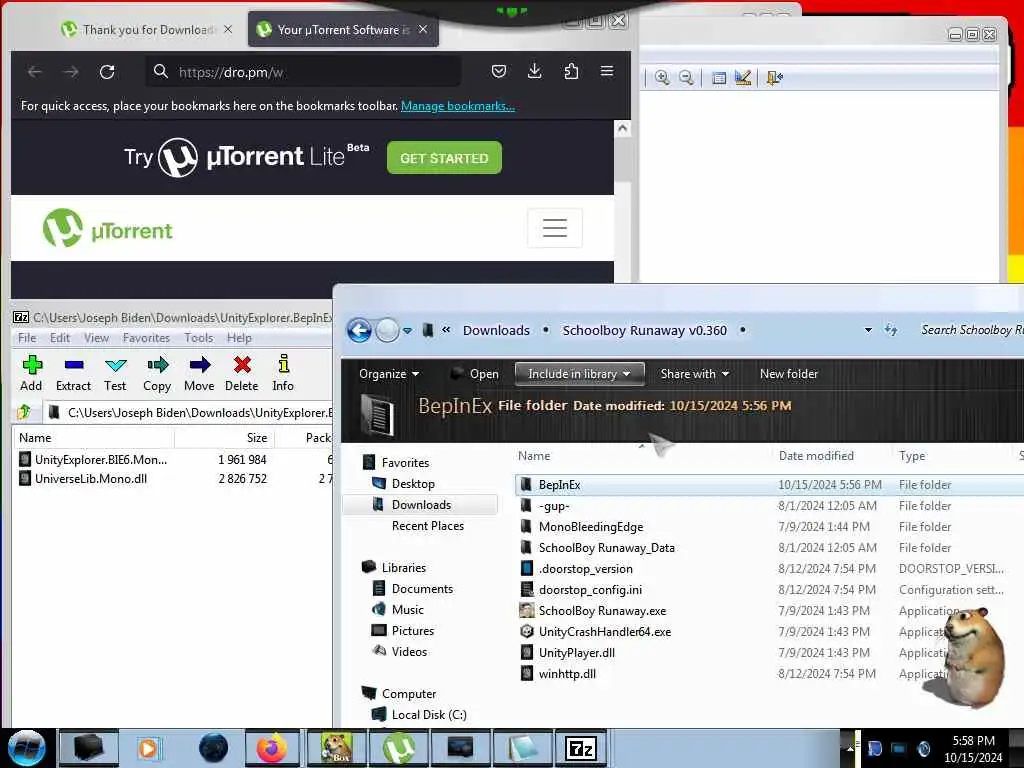Click the Move arrow icon in 7-Zip
Viewport: 1024px width, 768px height.
[199, 374]
